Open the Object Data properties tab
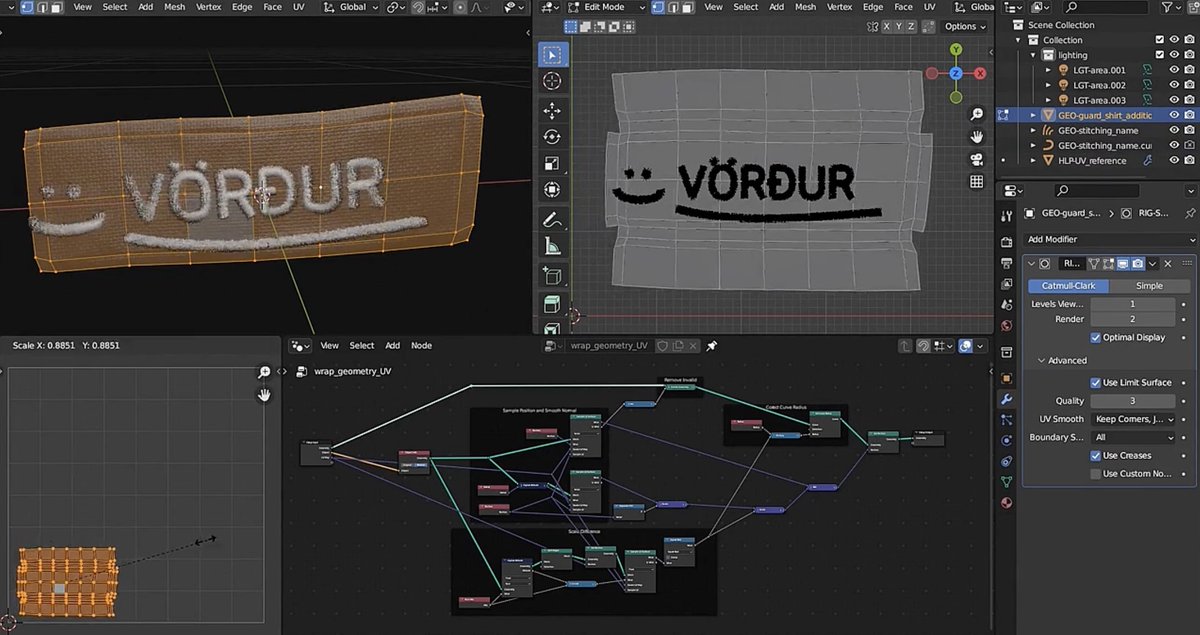Image resolution: width=1200 pixels, height=635 pixels. tap(1007, 482)
